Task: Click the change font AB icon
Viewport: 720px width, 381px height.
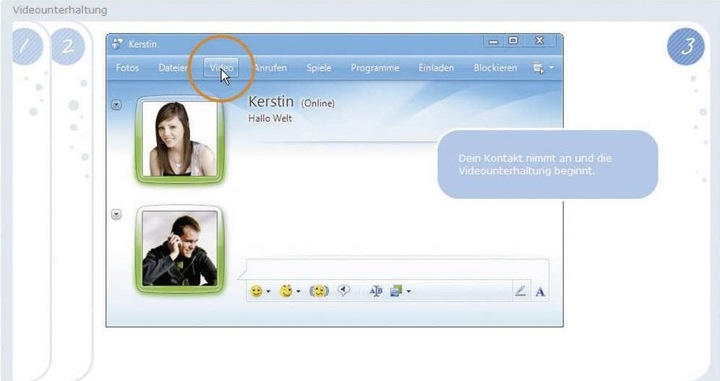Action: click(376, 291)
